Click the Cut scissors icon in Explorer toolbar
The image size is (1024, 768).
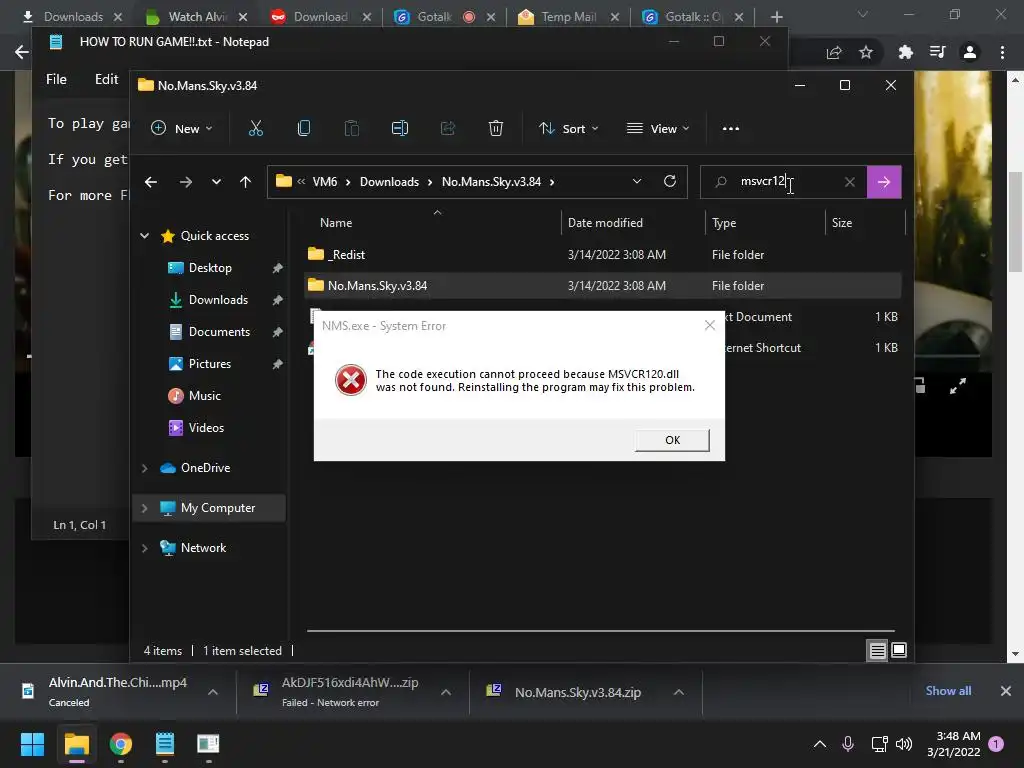click(255, 129)
